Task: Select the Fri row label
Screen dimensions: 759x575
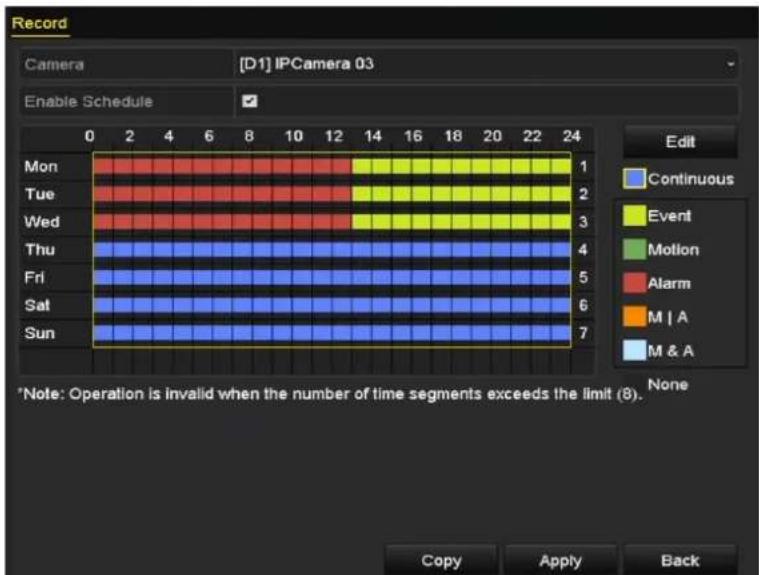Action: click(34, 277)
